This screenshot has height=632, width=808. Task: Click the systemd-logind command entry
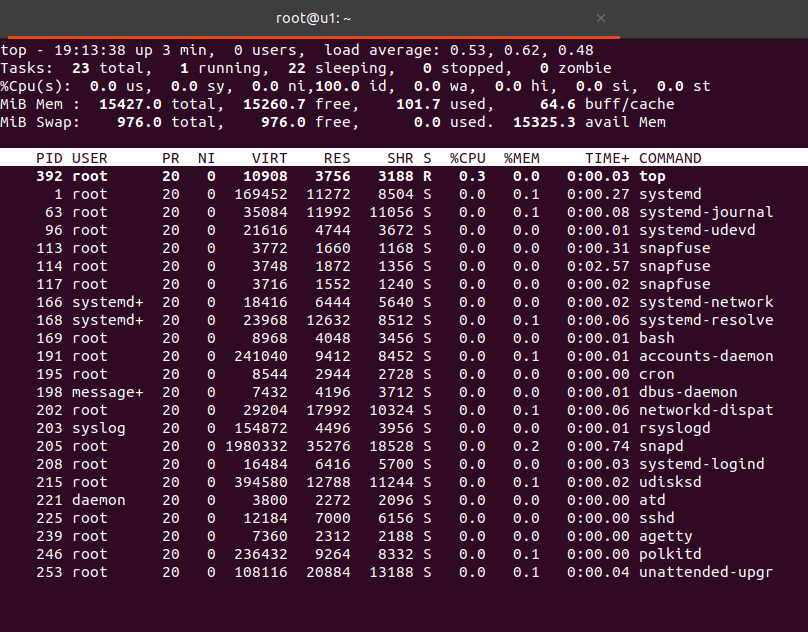pyautogui.click(x=701, y=464)
